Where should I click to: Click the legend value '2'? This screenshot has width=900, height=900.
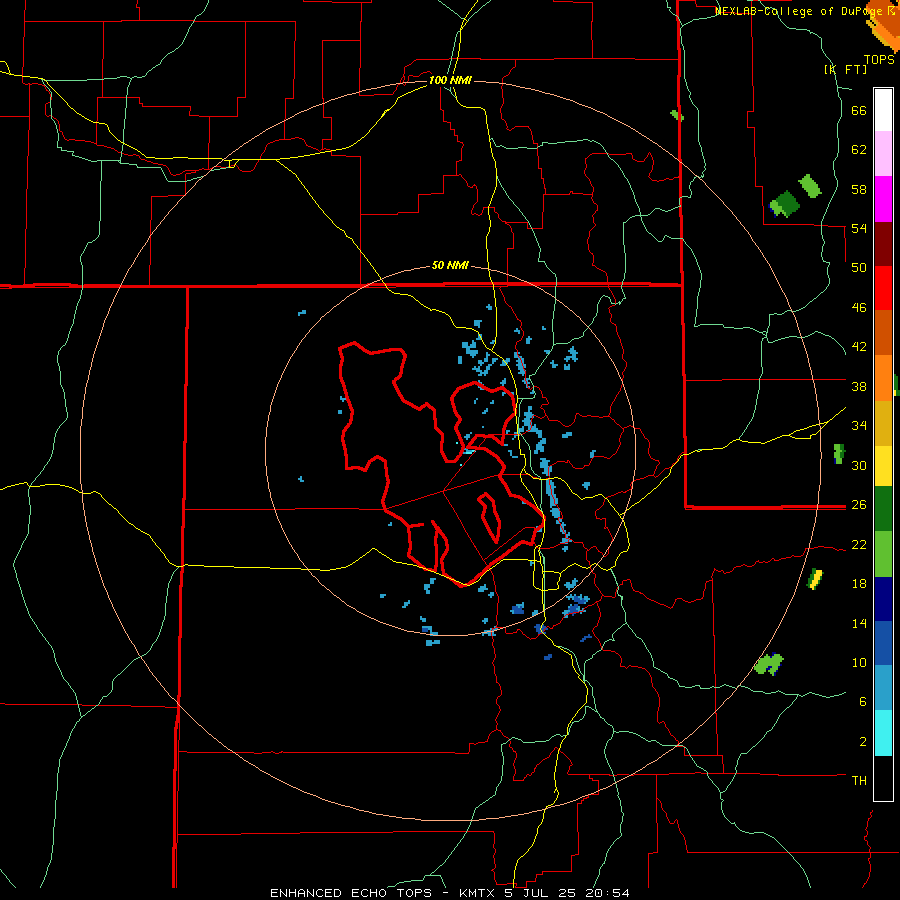(863, 742)
